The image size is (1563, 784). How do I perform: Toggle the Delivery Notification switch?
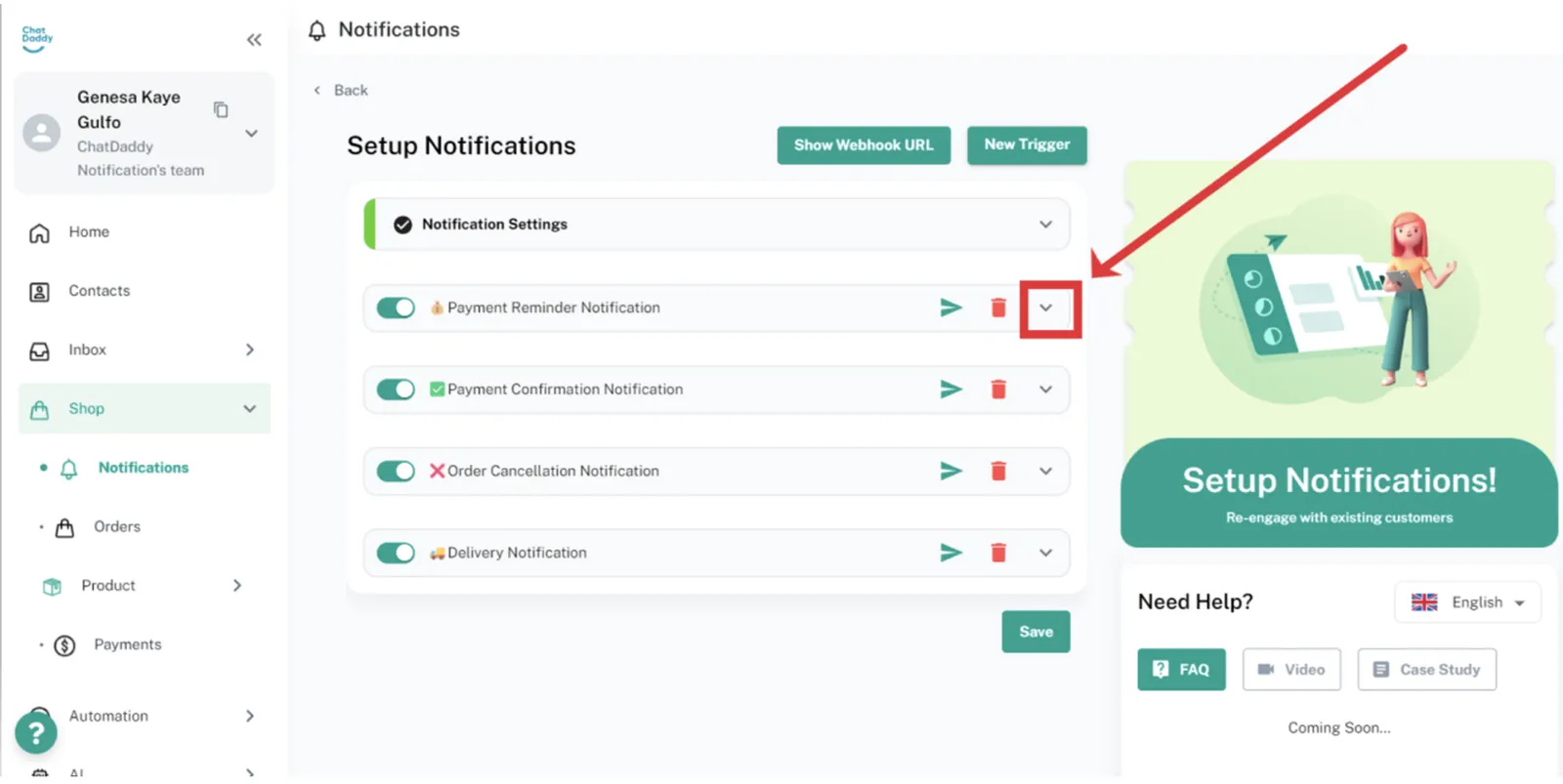396,553
